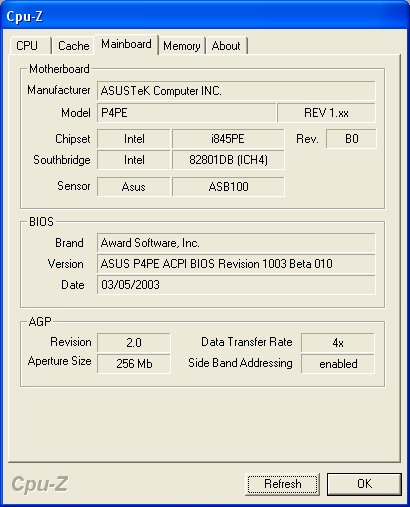The height and width of the screenshot is (507, 410).
Task: Select the REV 1.xx field
Action: click(326, 113)
